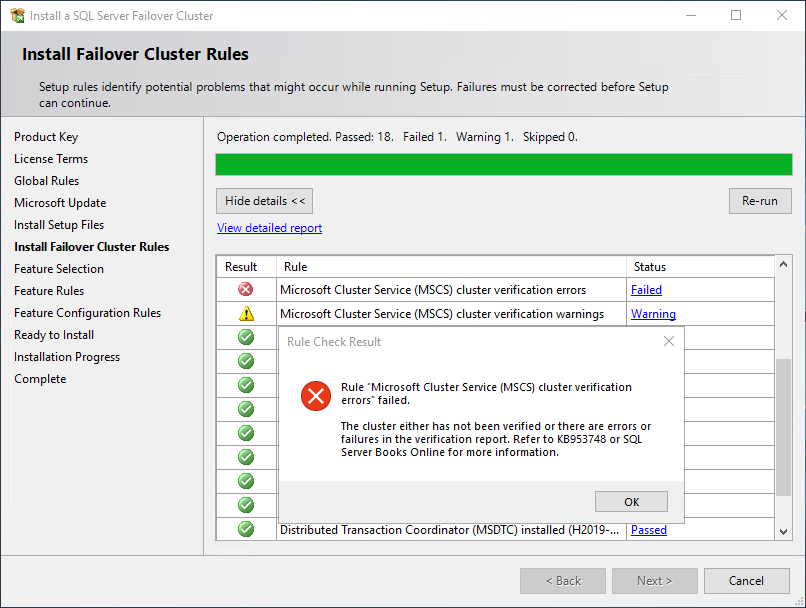
Task: Click the green progress bar
Action: tap(500, 164)
